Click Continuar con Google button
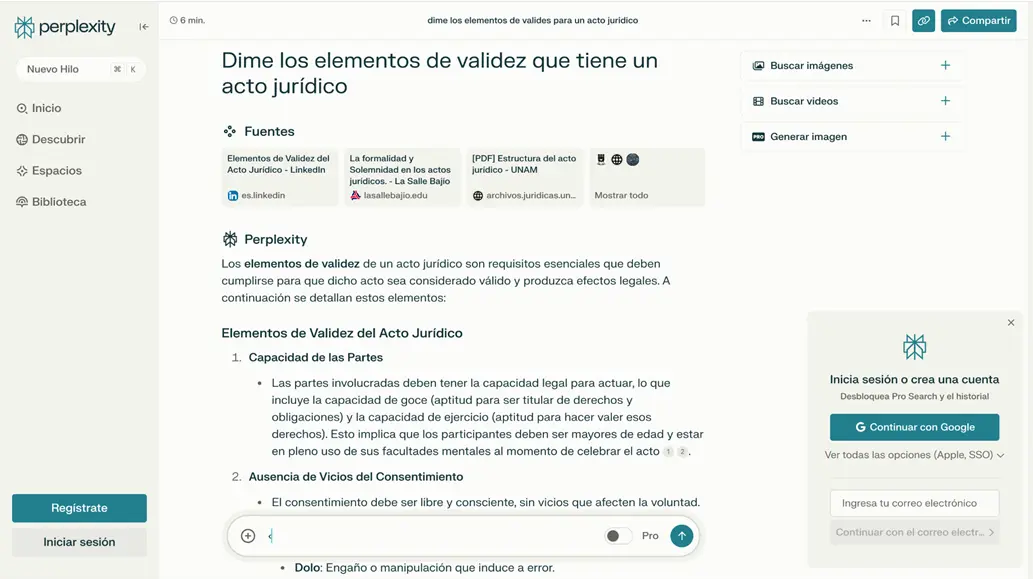Image resolution: width=1033 pixels, height=579 pixels. pos(914,427)
